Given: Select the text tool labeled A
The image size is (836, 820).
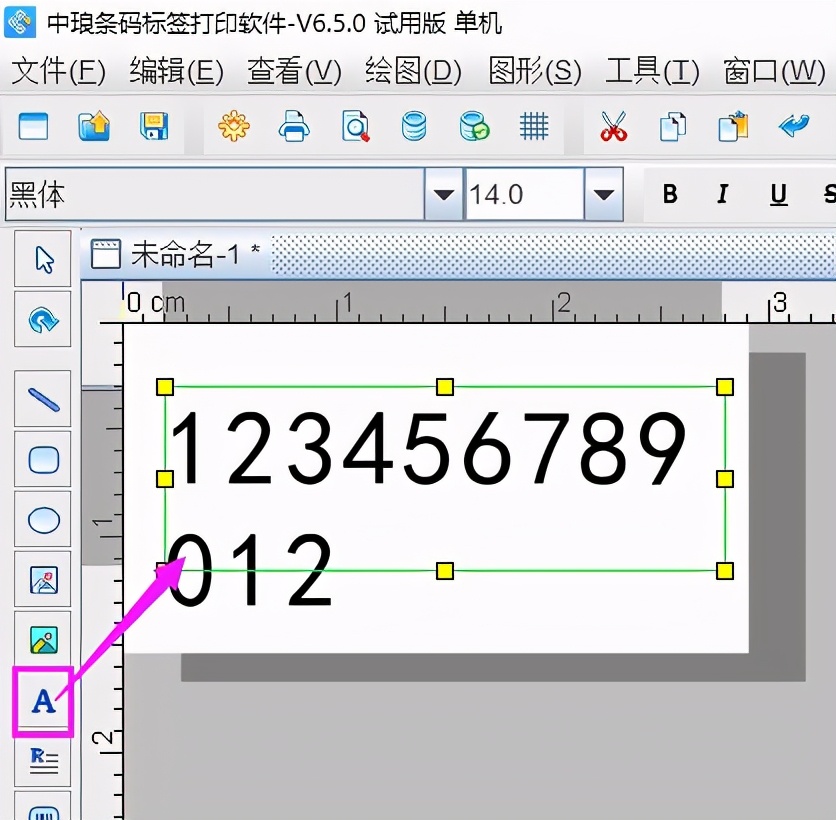Looking at the screenshot, I should click(x=43, y=701).
